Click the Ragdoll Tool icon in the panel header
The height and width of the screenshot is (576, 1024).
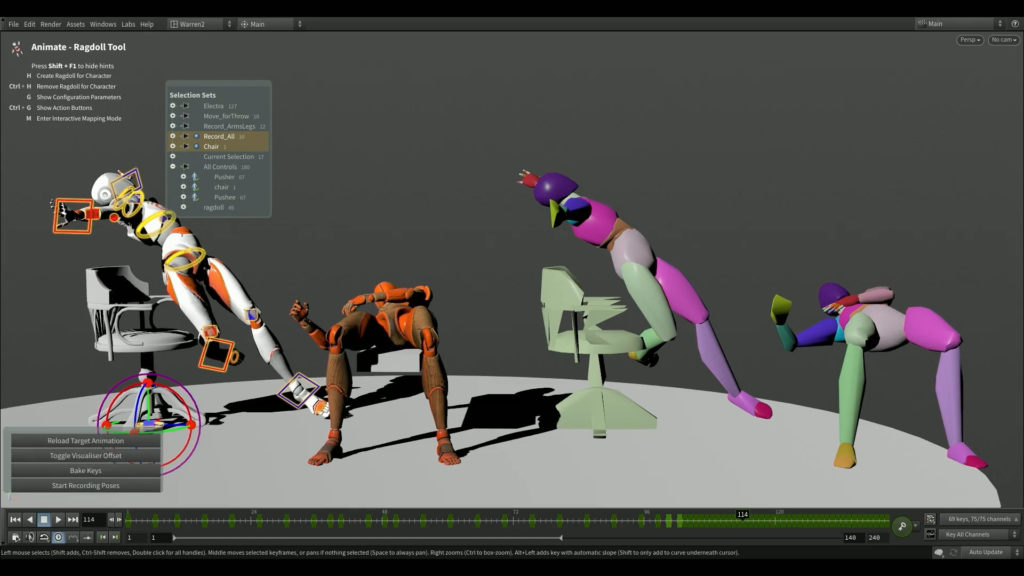pyautogui.click(x=16, y=45)
